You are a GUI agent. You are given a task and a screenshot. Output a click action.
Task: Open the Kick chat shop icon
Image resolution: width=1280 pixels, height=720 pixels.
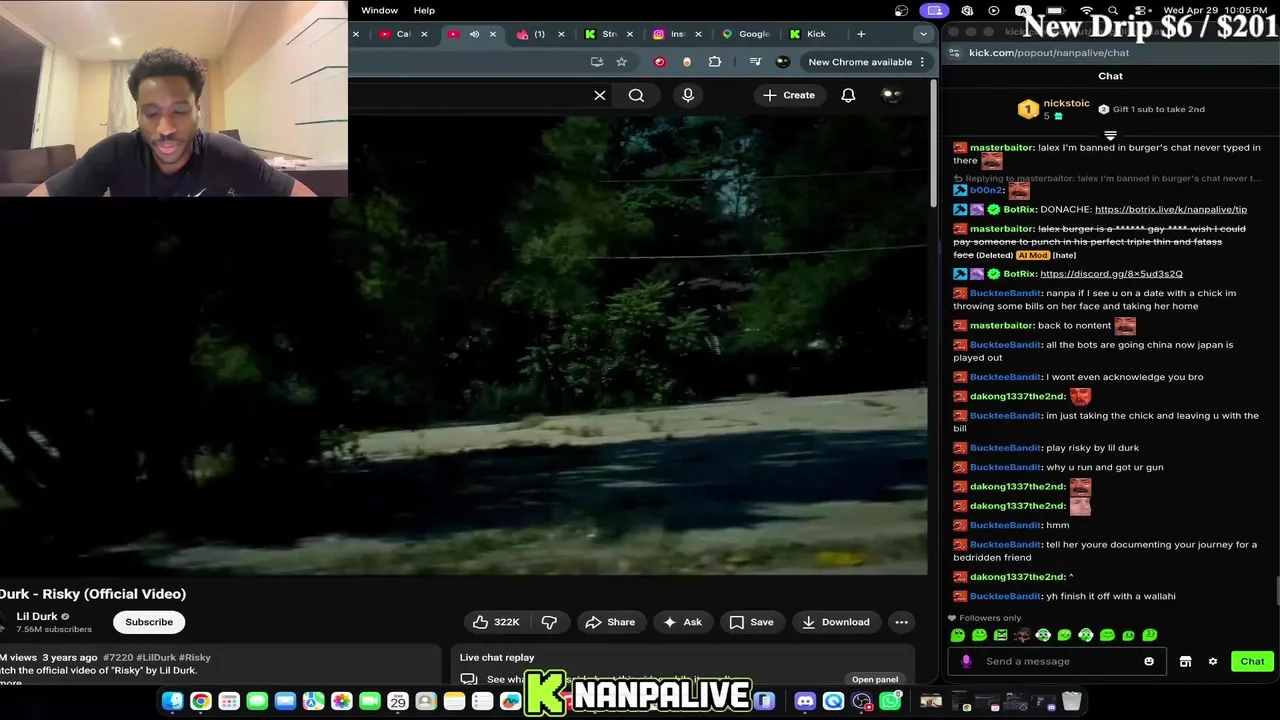tap(1185, 661)
